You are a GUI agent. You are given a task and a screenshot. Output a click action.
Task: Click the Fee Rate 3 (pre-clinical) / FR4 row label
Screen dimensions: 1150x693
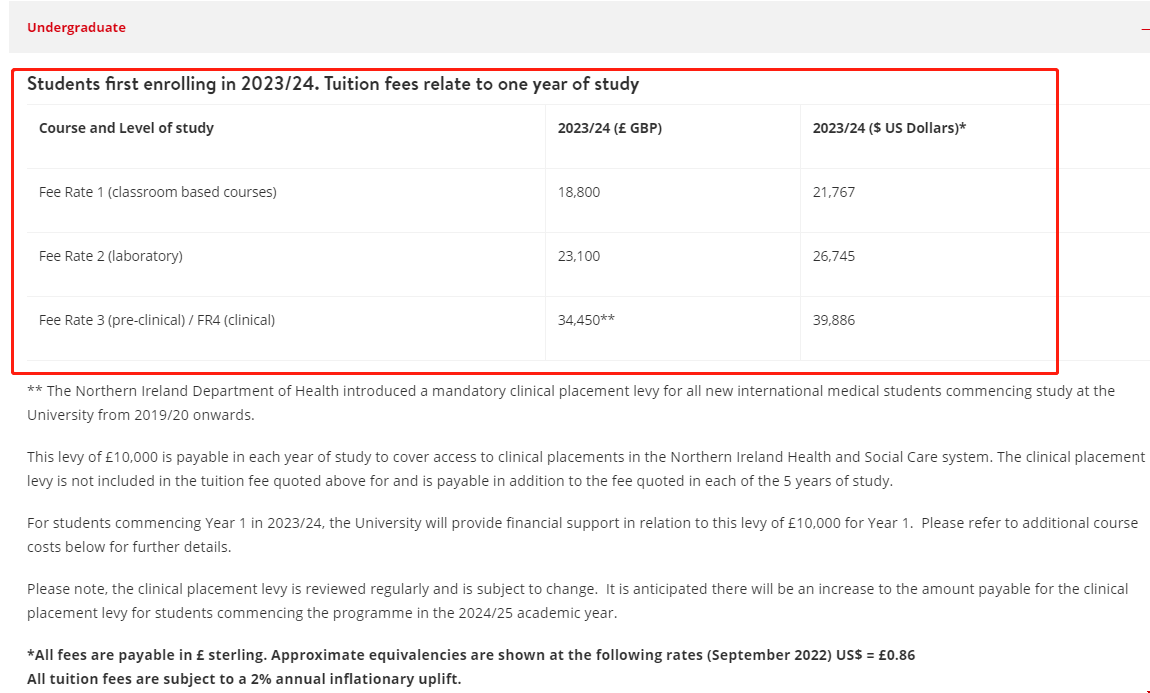pyautogui.click(x=157, y=320)
